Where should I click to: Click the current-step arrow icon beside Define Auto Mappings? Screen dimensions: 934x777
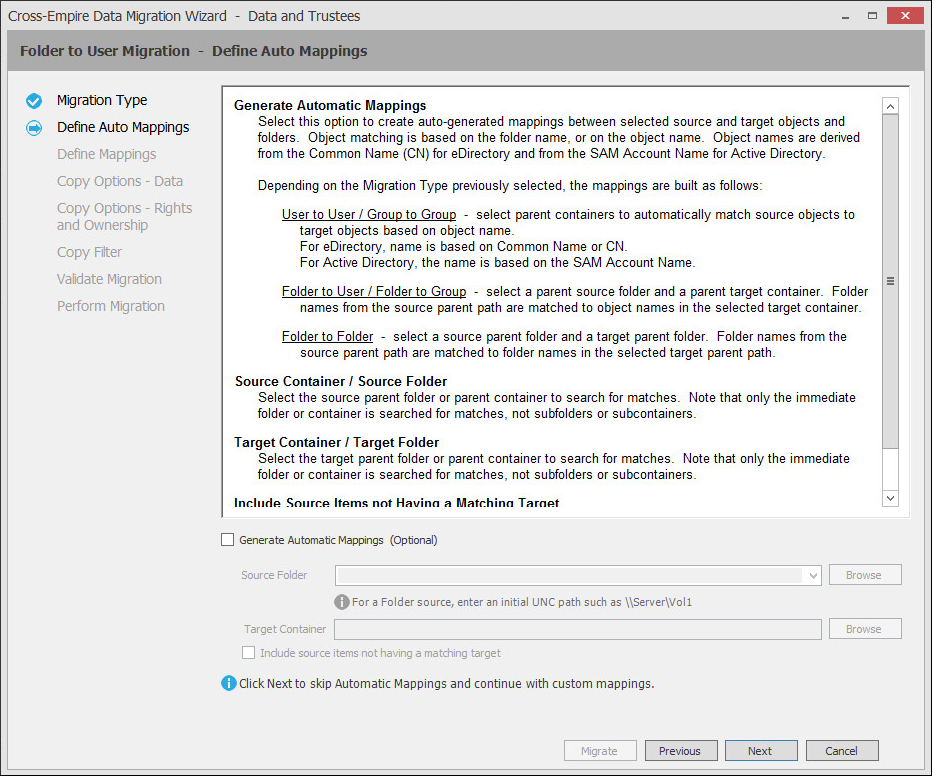34,128
